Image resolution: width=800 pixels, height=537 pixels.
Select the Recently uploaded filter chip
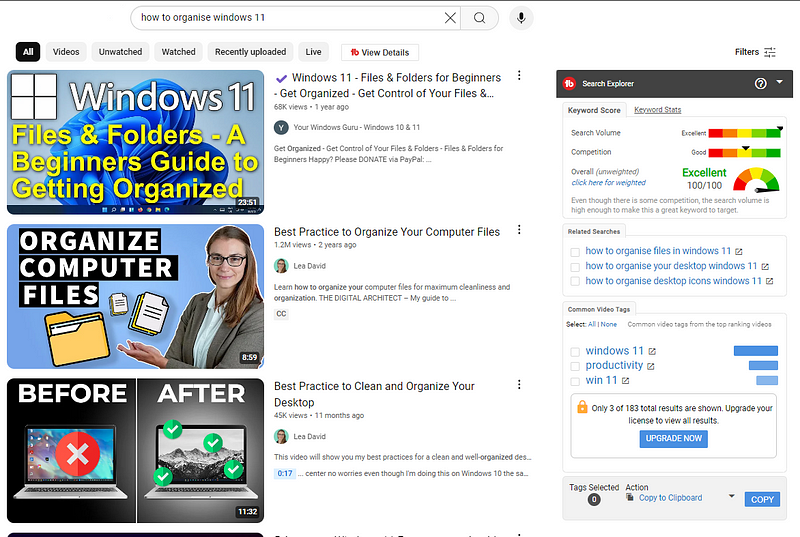coord(251,52)
